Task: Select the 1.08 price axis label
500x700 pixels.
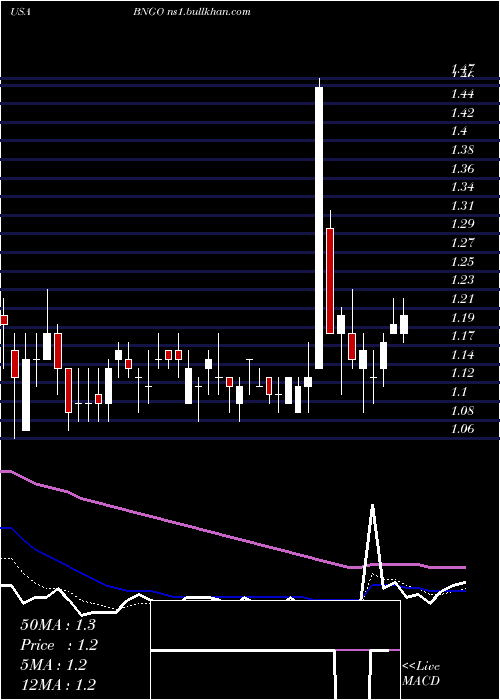Action: click(x=462, y=410)
